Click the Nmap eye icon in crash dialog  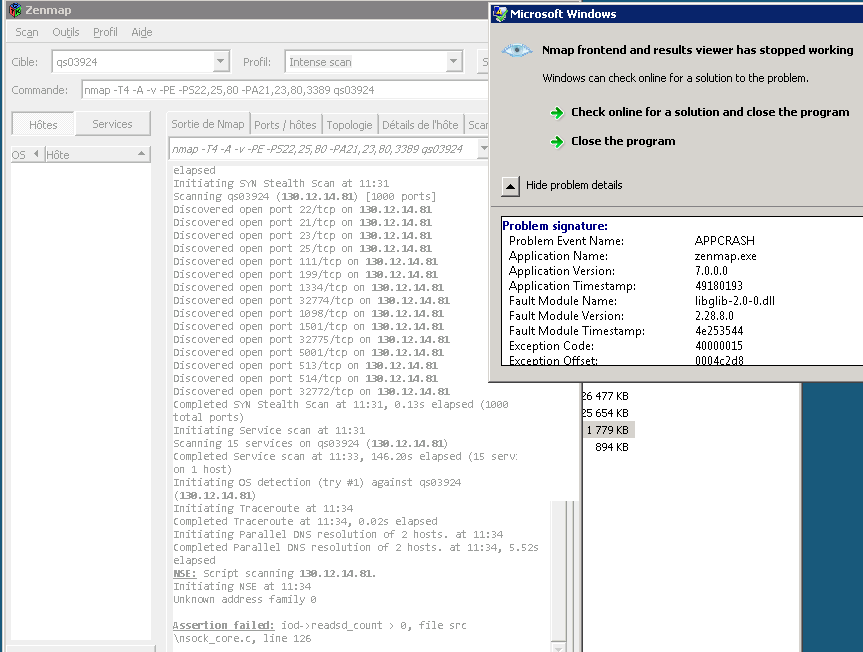[x=517, y=51]
